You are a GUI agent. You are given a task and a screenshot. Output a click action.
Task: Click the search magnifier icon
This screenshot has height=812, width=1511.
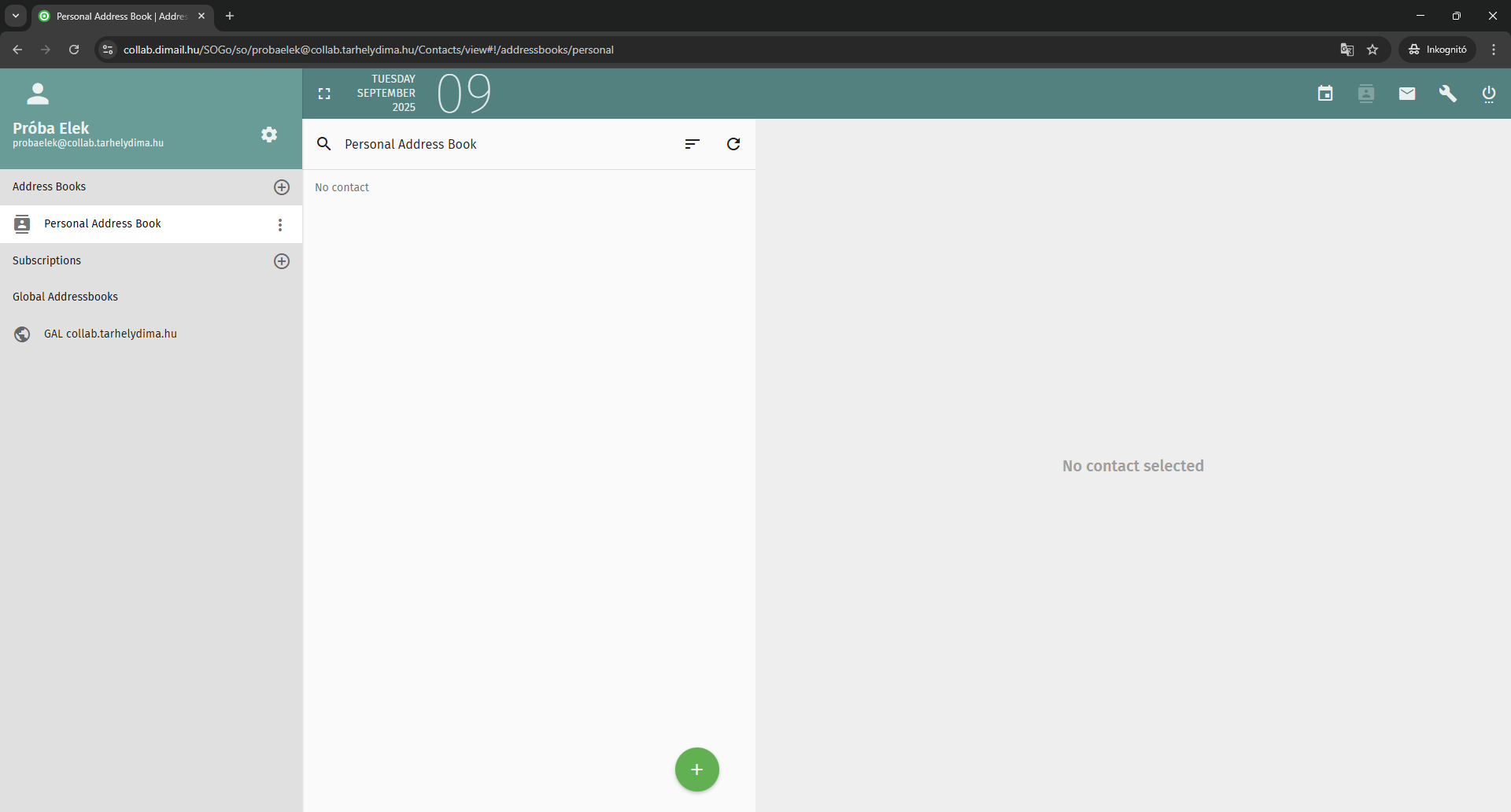[323, 144]
